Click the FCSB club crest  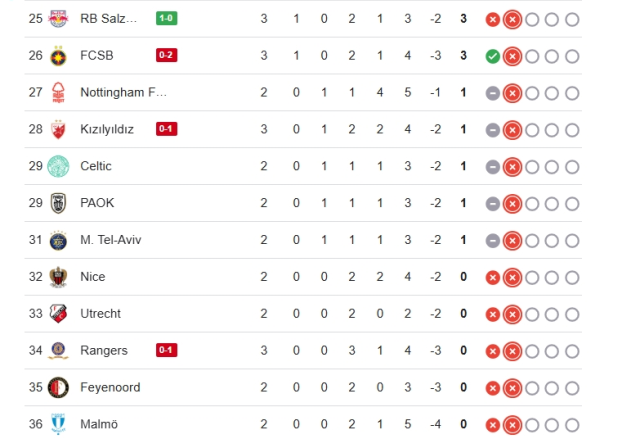(x=59, y=56)
